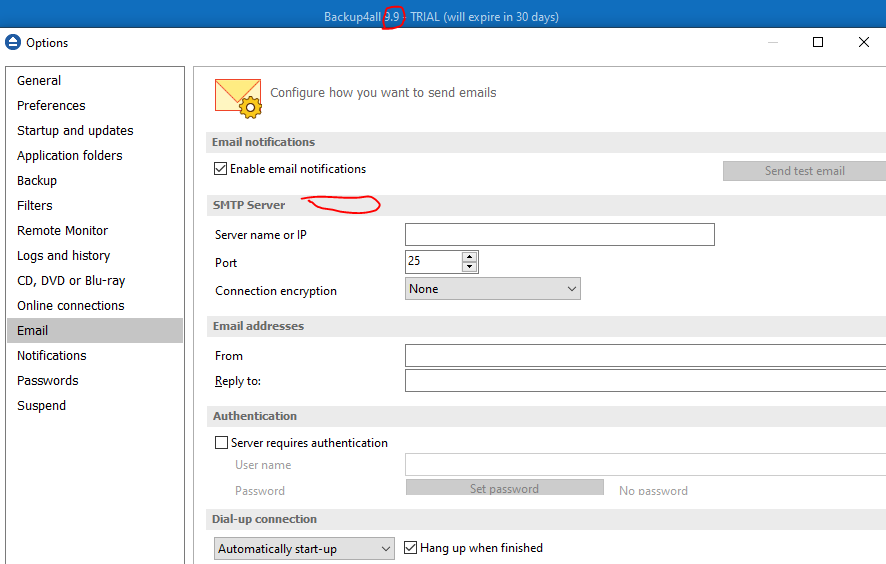Check Server requires authentication
The width and height of the screenshot is (886, 564).
(x=221, y=442)
